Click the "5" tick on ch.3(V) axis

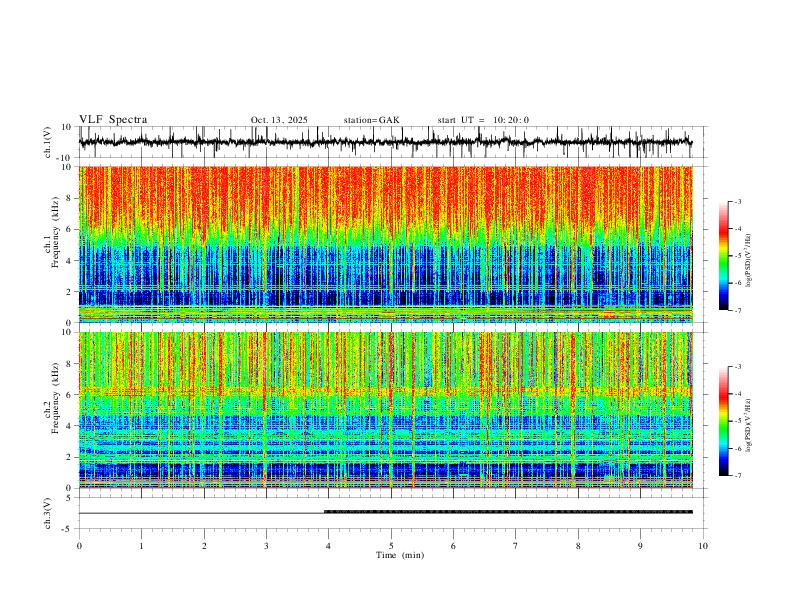(x=69, y=497)
